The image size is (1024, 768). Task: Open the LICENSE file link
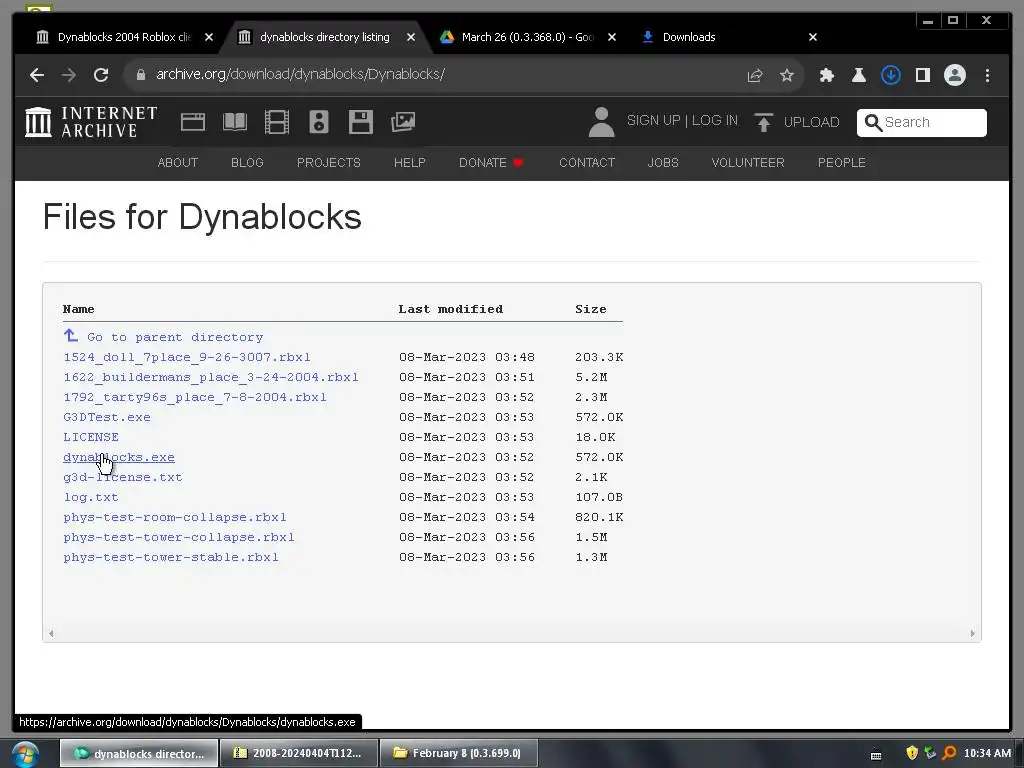point(91,437)
